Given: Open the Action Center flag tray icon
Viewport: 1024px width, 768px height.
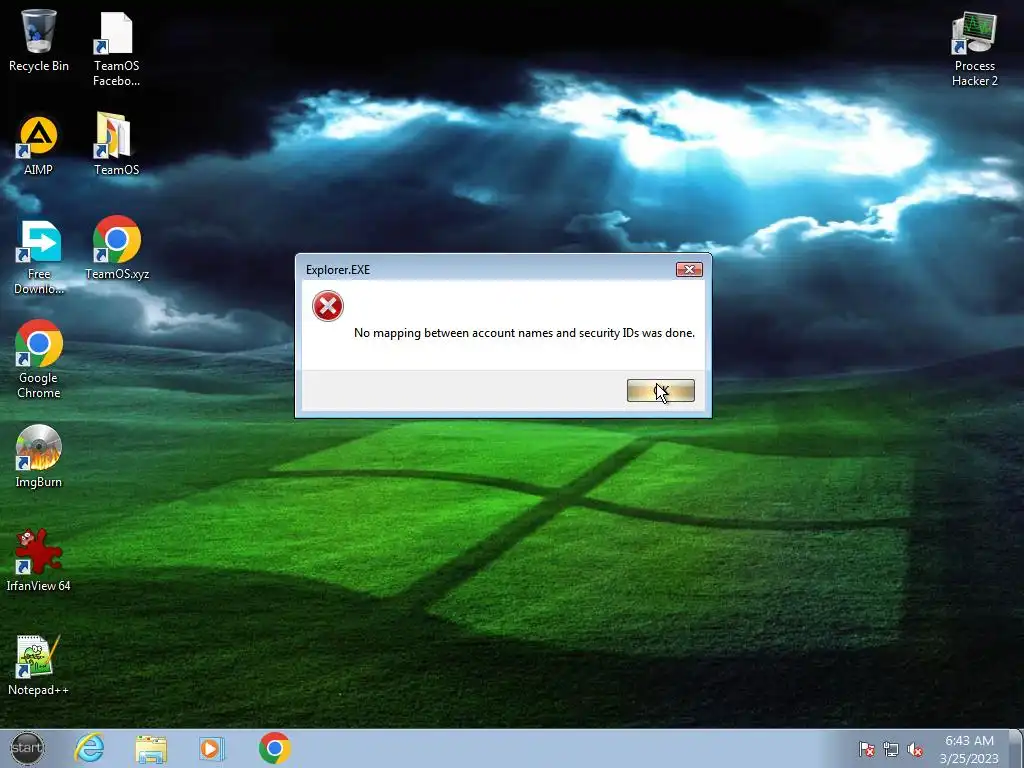Looking at the screenshot, I should [867, 749].
